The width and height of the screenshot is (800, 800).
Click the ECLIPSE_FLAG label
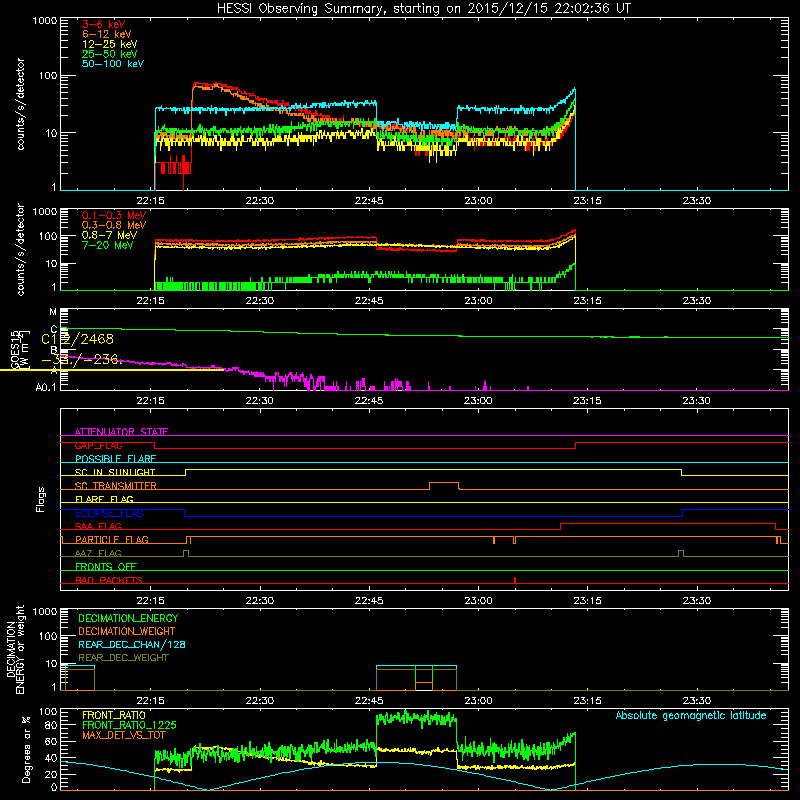coord(109,513)
